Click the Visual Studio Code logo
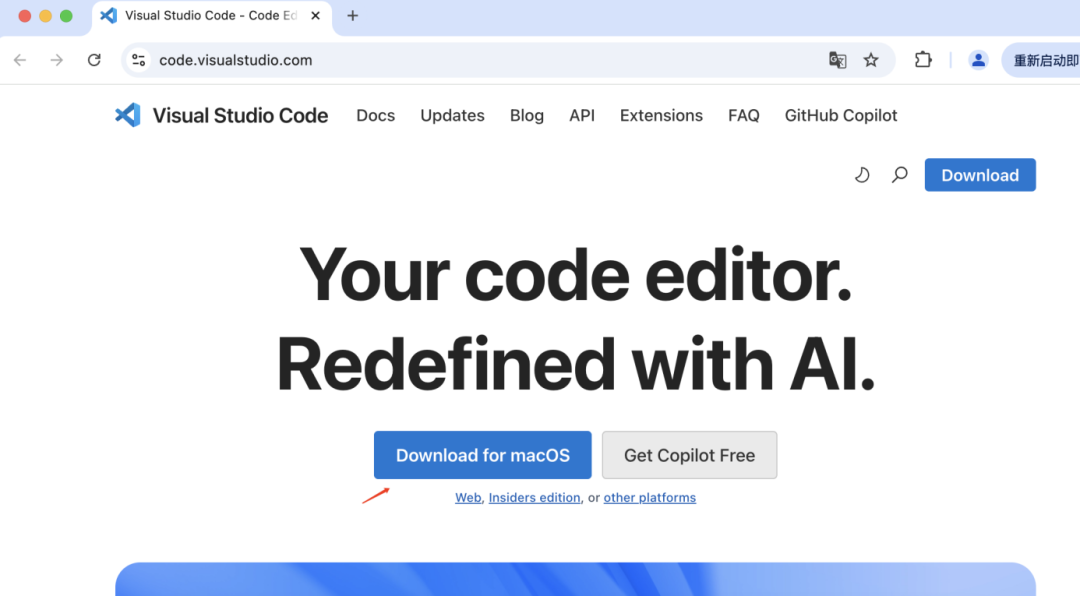This screenshot has width=1080, height=596. click(x=127, y=115)
